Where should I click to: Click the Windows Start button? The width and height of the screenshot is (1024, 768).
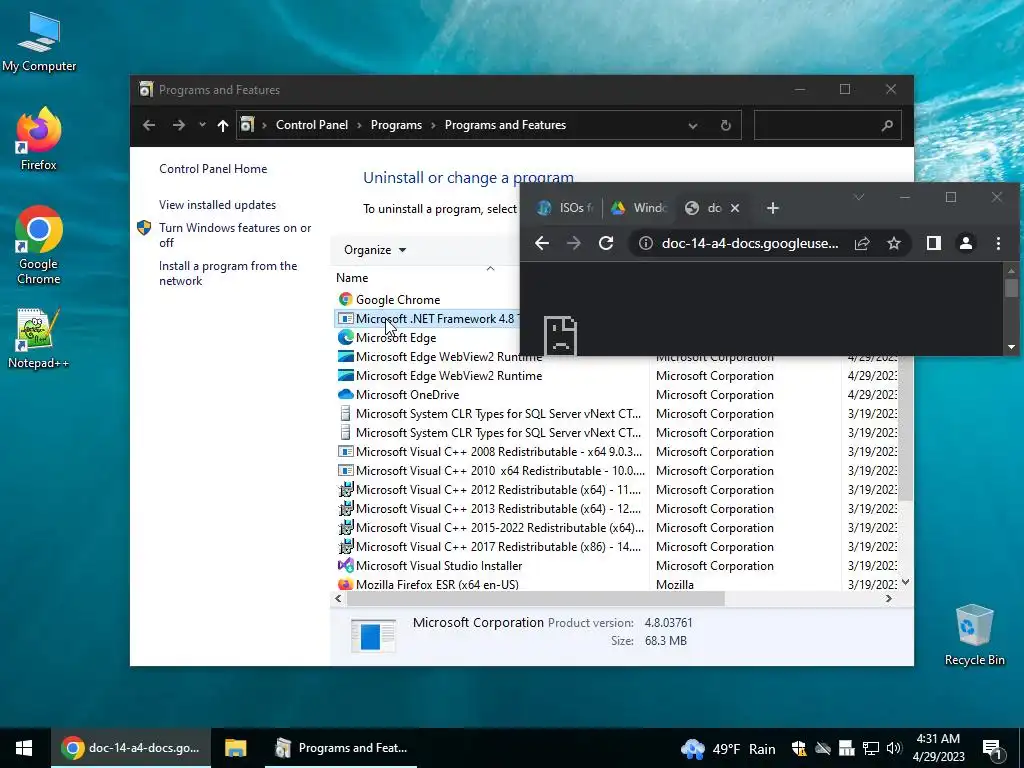click(x=24, y=748)
